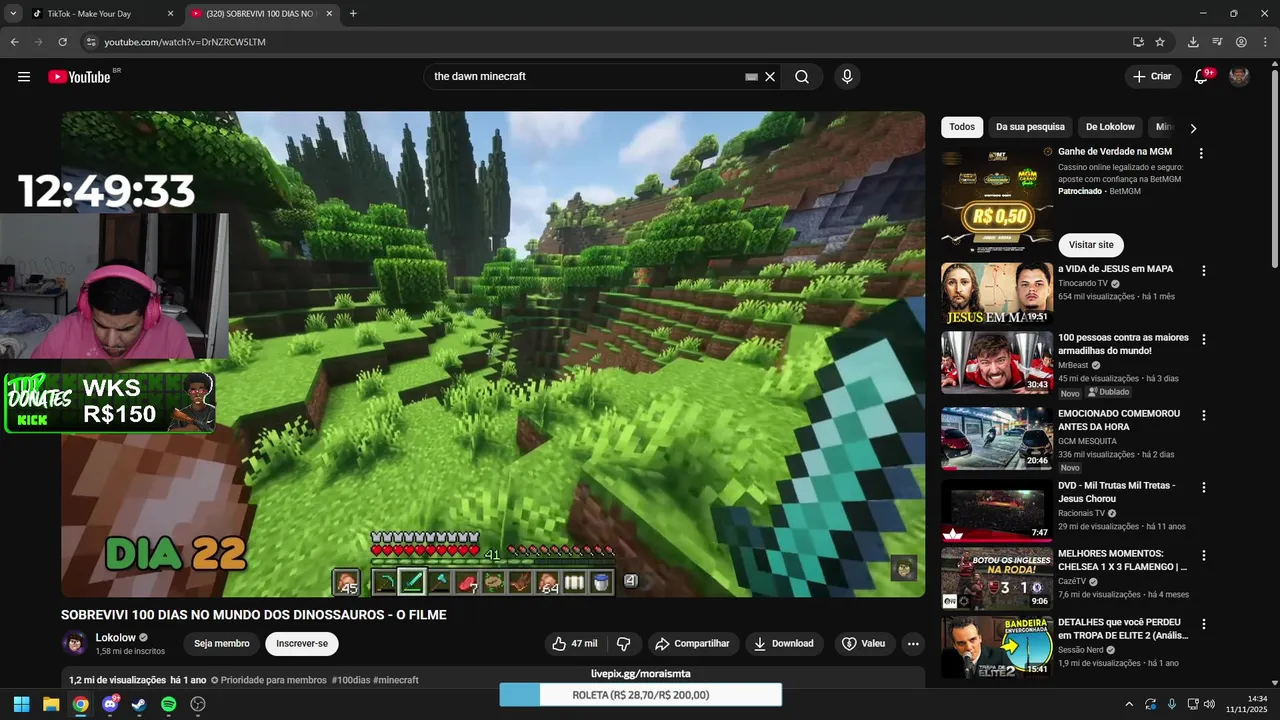Click Seja membro button

click(222, 644)
